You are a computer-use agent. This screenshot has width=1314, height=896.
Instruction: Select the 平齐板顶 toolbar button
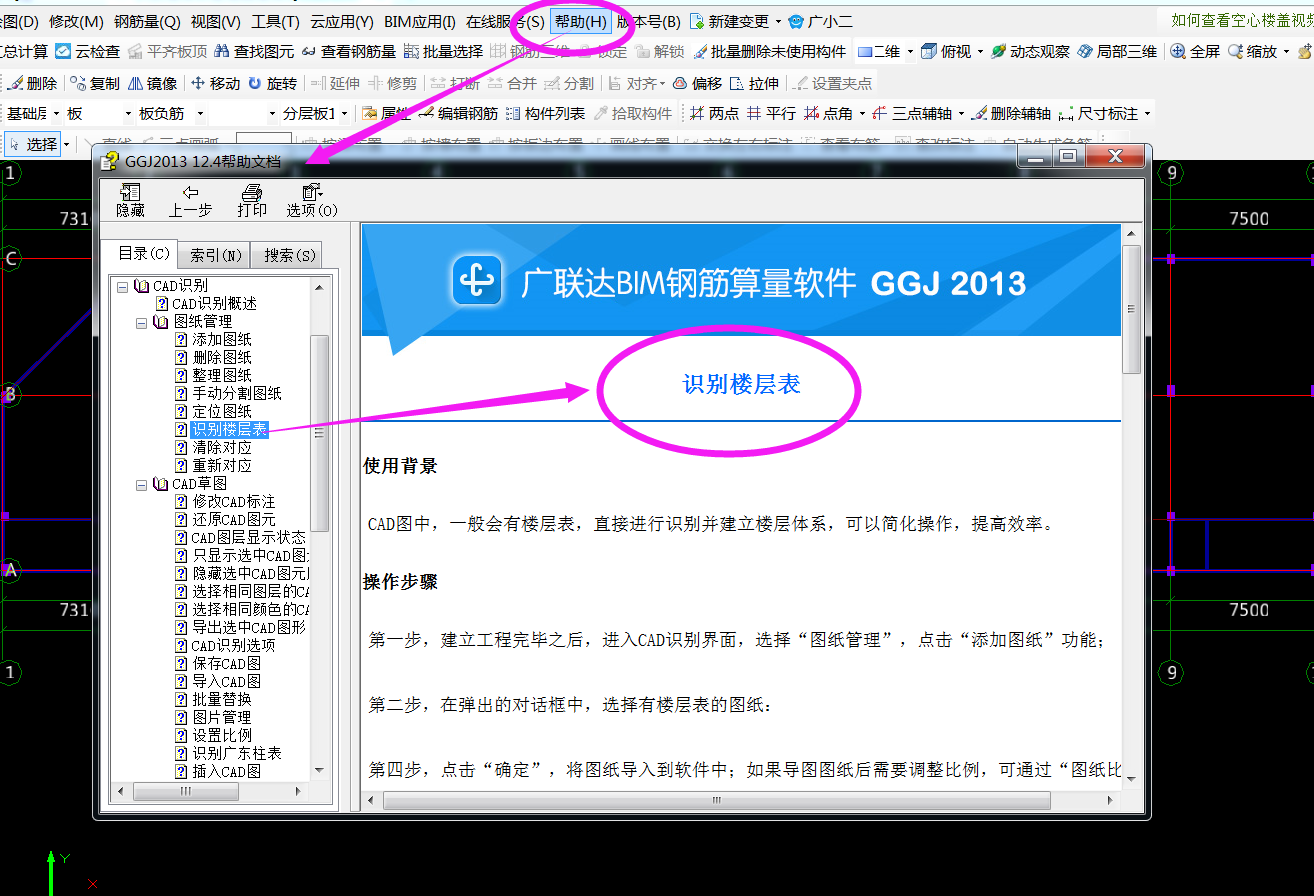tap(167, 52)
